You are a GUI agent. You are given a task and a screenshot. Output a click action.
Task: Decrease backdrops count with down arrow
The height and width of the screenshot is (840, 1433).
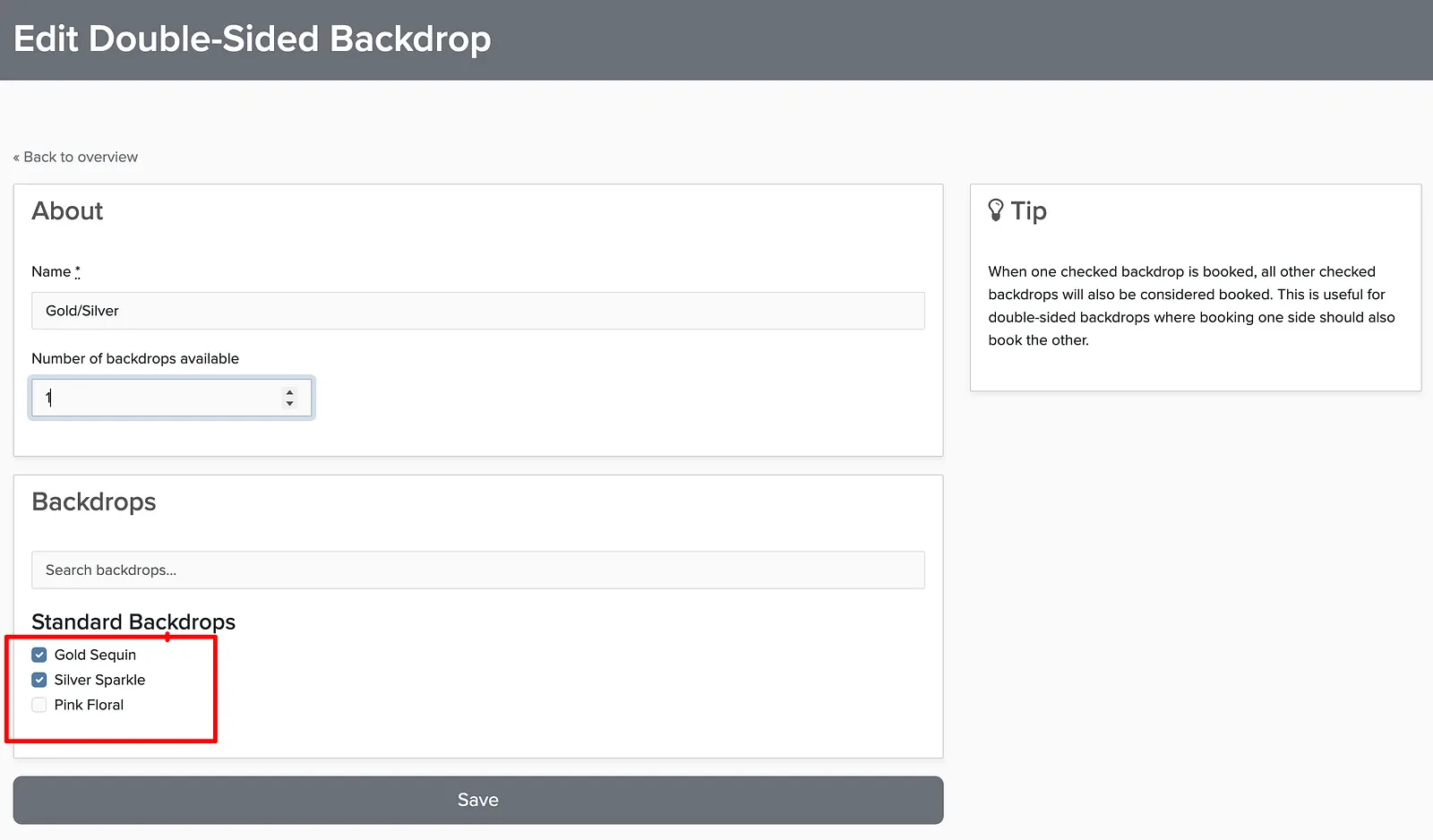tap(289, 404)
